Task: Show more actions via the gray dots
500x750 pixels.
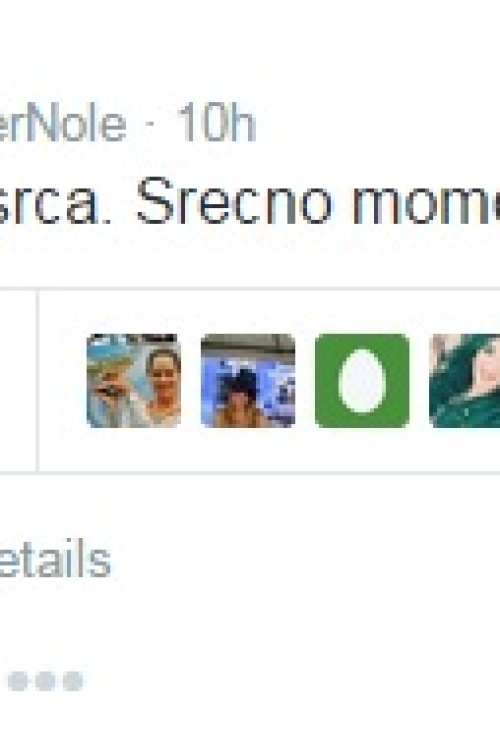Action: point(45,681)
